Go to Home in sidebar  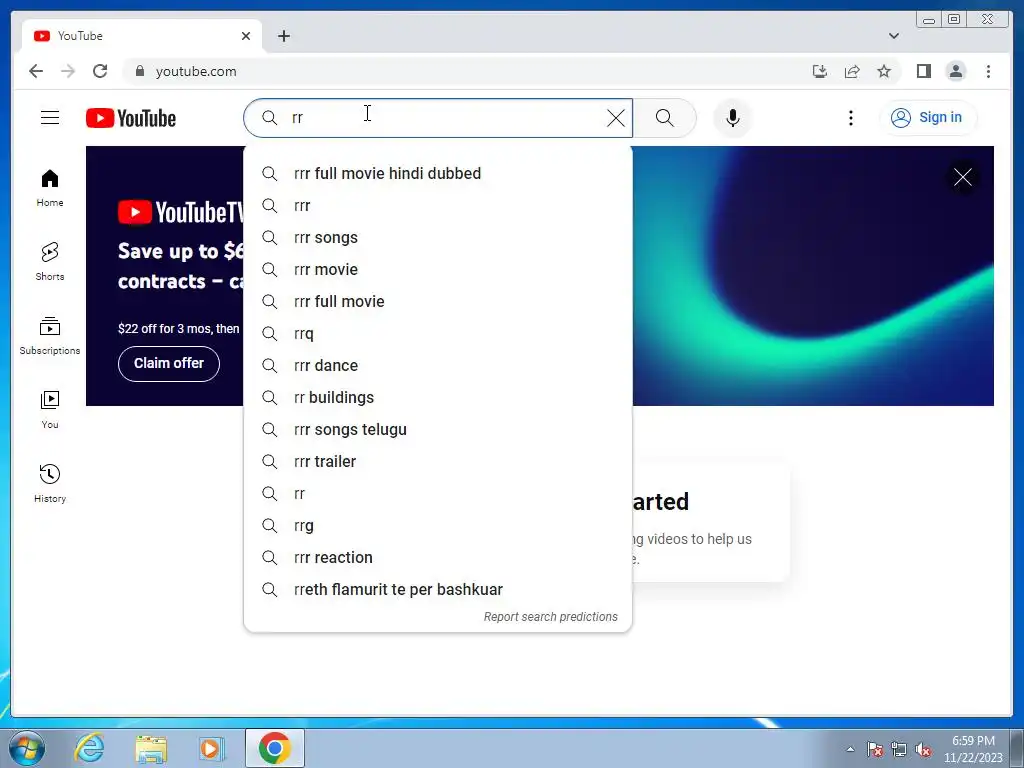tap(50, 188)
